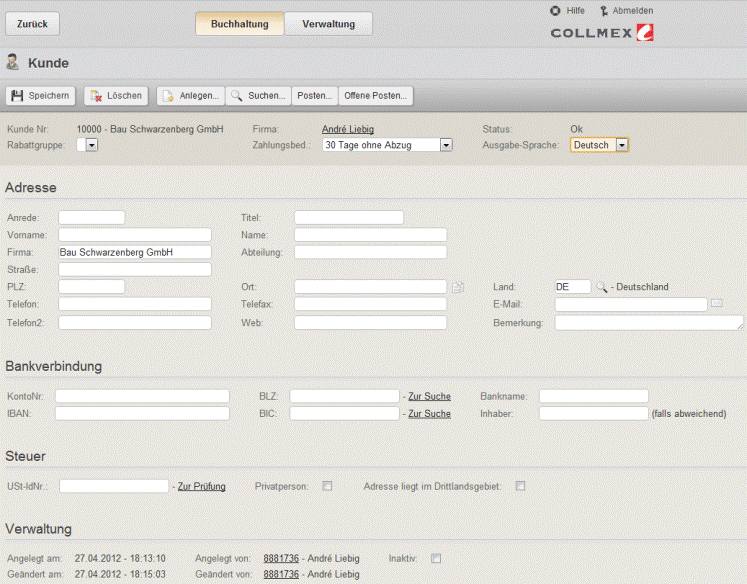747x584 pixels.
Task: Open the Posten button
Action: (x=314, y=96)
